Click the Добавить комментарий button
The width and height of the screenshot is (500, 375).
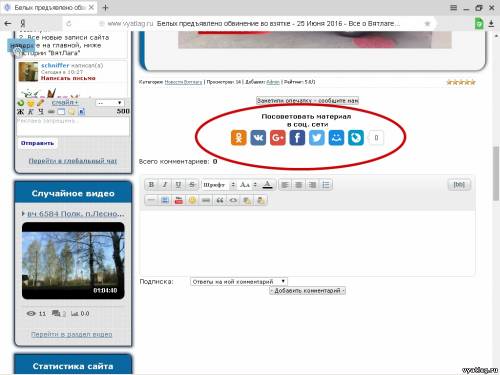pyautogui.click(x=307, y=291)
